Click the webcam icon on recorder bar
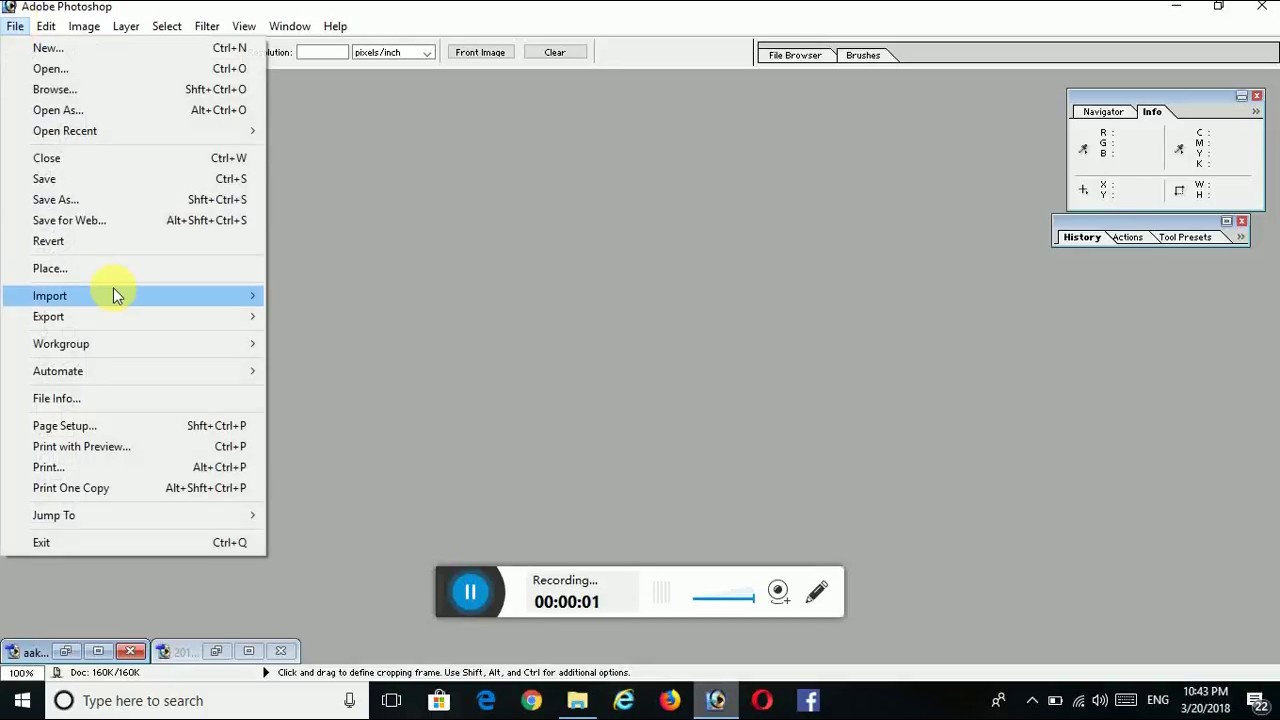The image size is (1280, 720). pos(779,592)
